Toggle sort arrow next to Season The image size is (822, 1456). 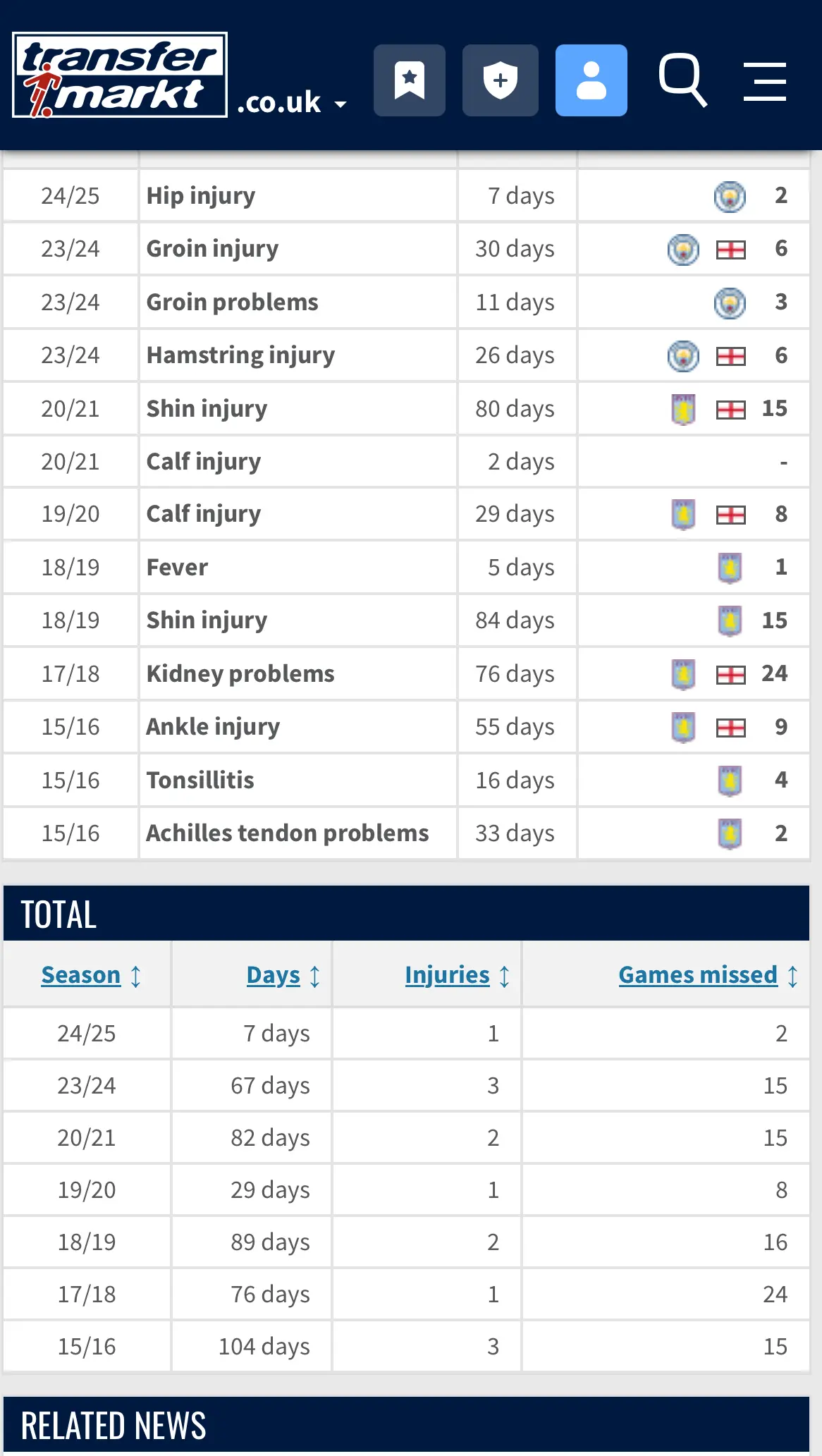(136, 977)
